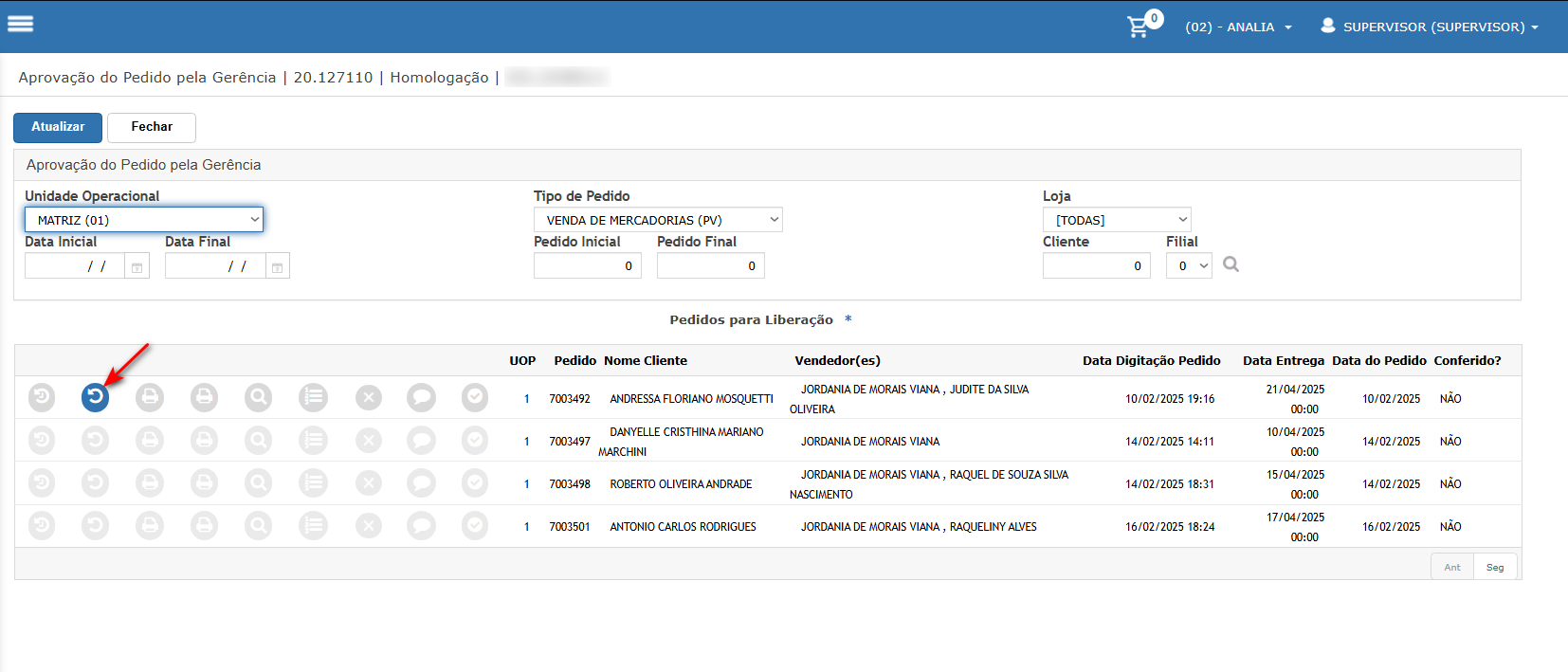Screen dimensions: 1568x672
Task: Open the hamburger menu in top bar
Action: tap(21, 25)
